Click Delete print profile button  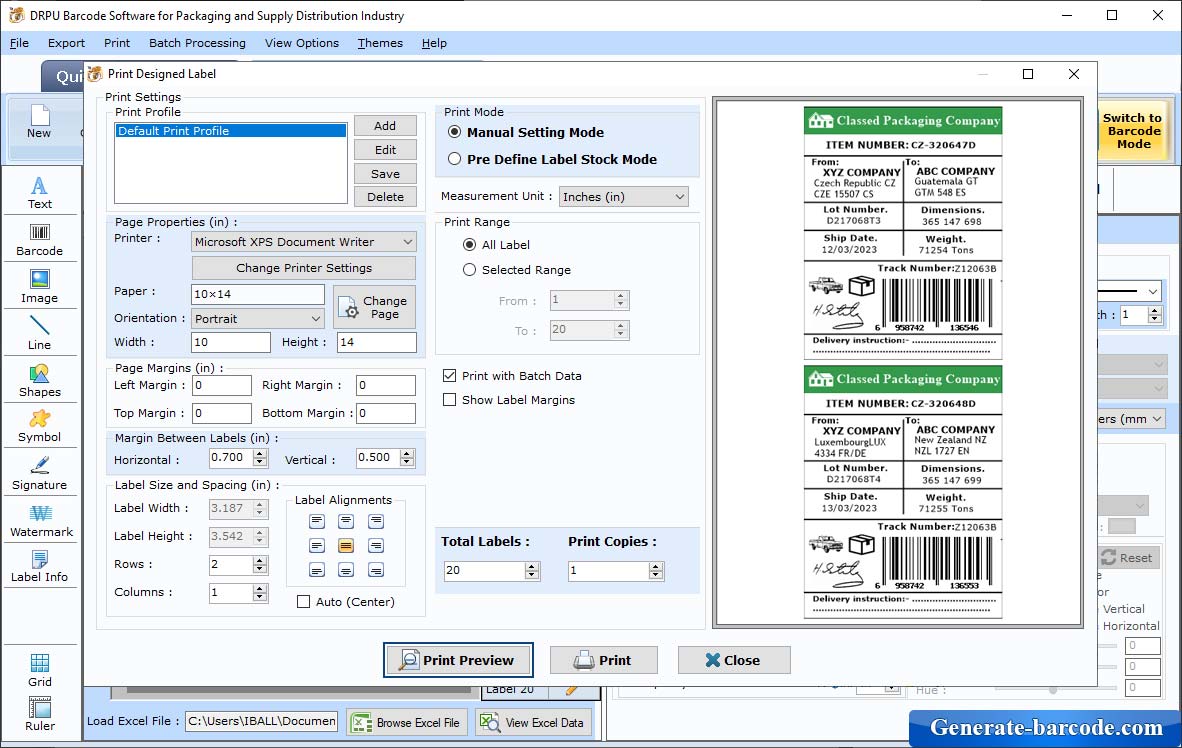(385, 197)
